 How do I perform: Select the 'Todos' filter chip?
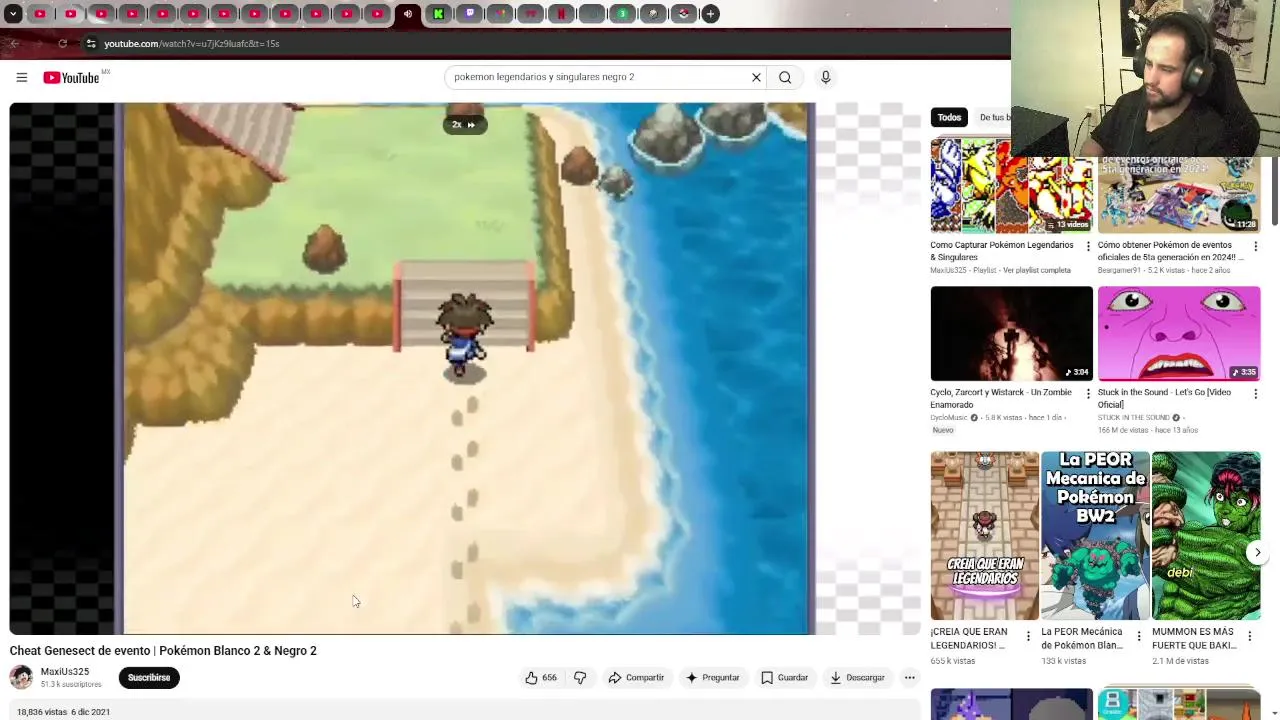(x=949, y=117)
